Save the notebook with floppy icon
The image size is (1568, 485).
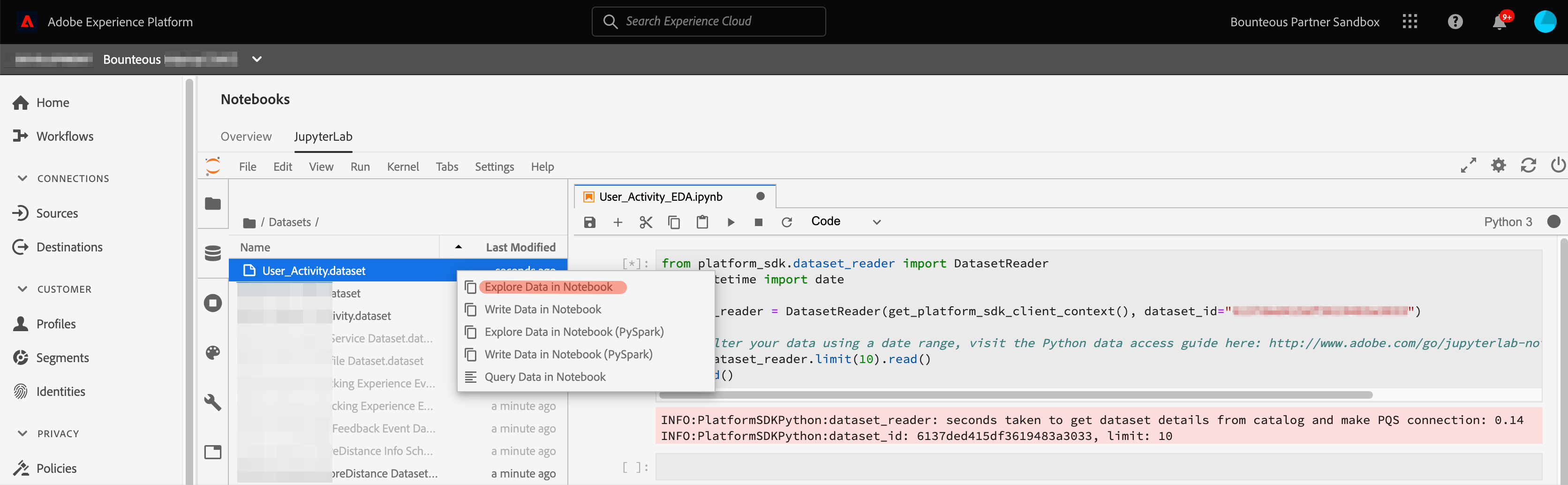(x=589, y=223)
